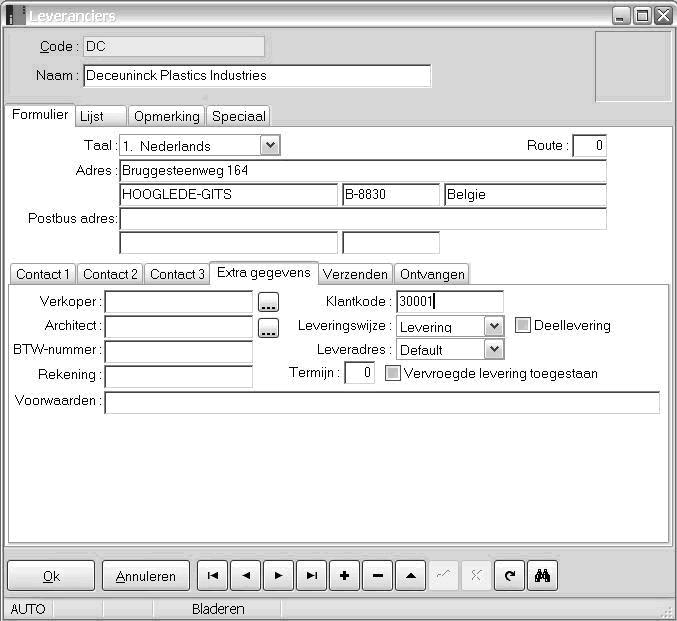Click the AUTO status bar entry
677x621 pixels.
click(28, 609)
